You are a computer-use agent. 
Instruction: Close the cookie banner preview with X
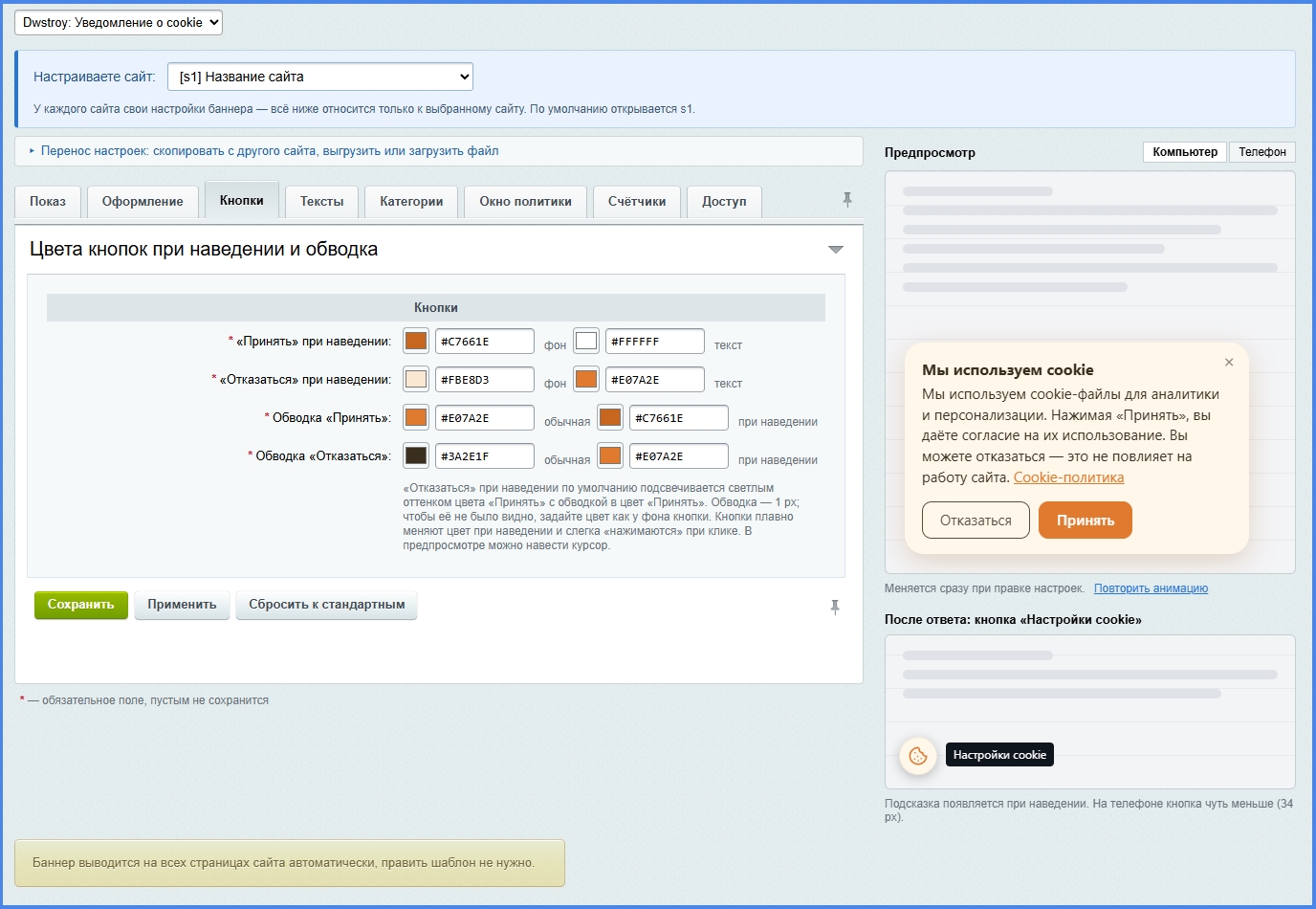1229,362
